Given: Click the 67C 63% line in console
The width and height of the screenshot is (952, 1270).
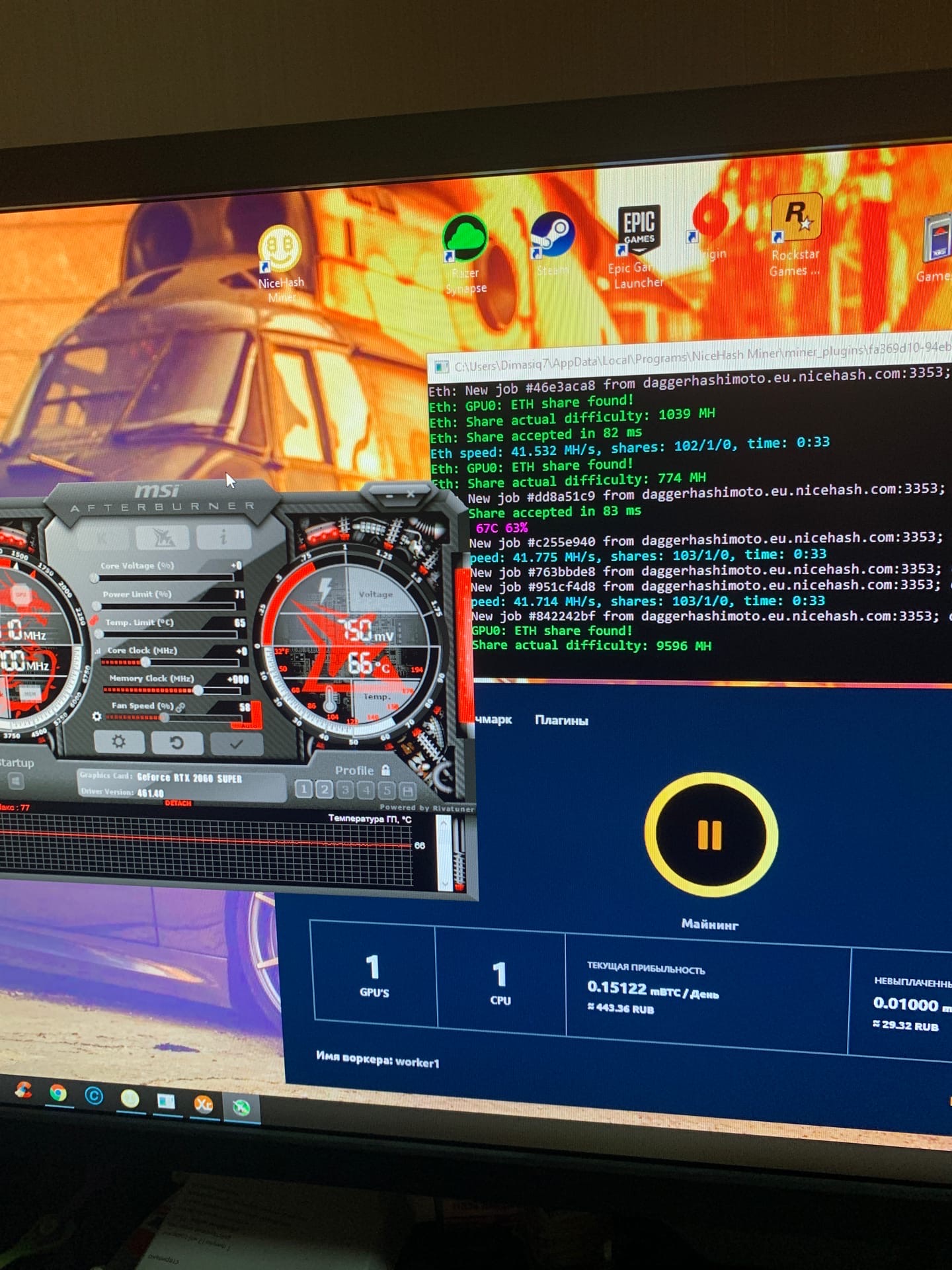Looking at the screenshot, I should point(502,528).
